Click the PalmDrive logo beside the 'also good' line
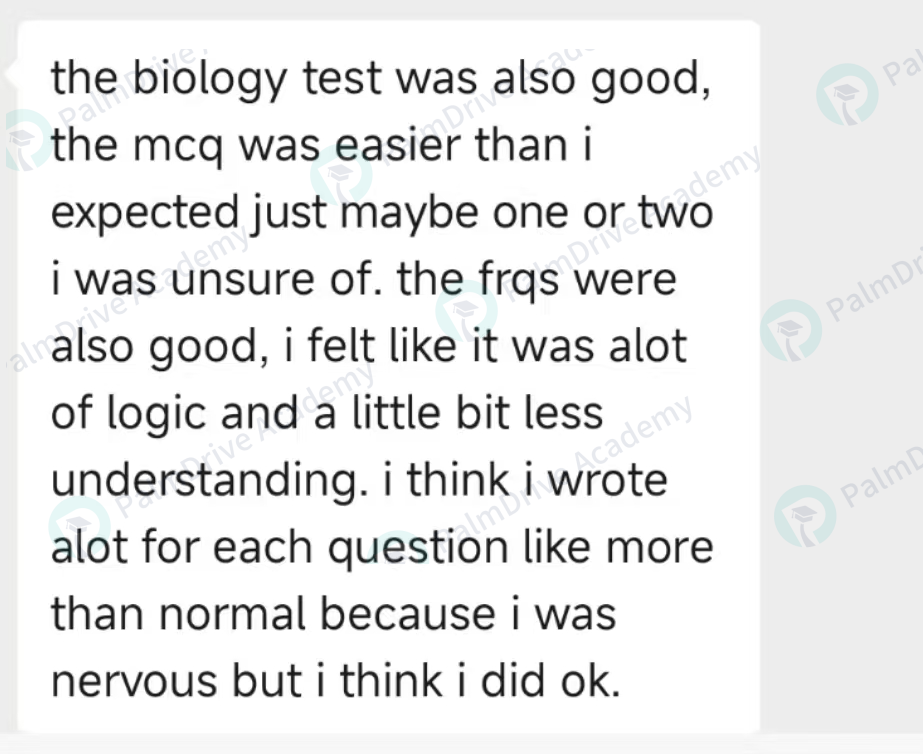Screen dimensions: 923x754 click(791, 331)
